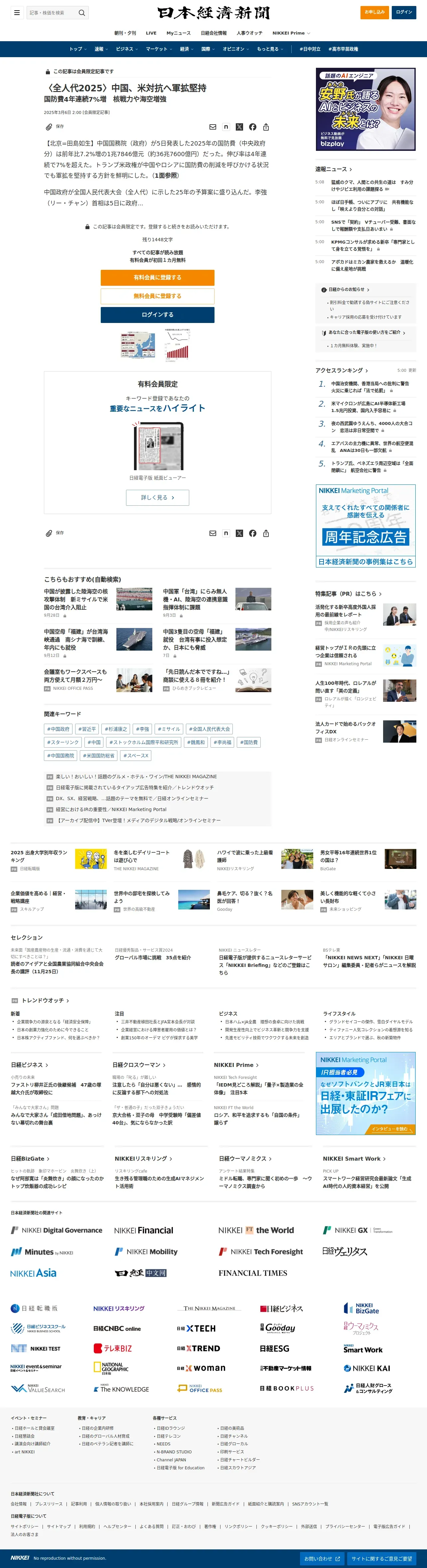Open the LIVE menu item
The image size is (427, 1568).
pos(151,33)
